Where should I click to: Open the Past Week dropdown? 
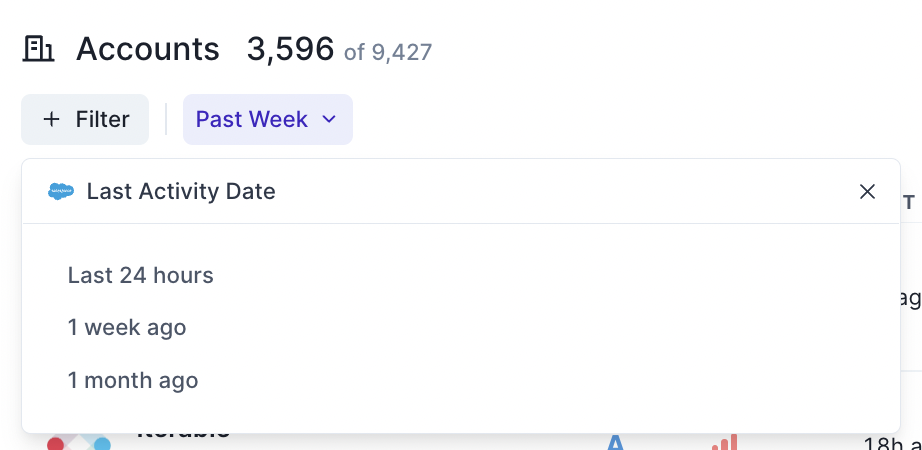[x=252, y=120]
